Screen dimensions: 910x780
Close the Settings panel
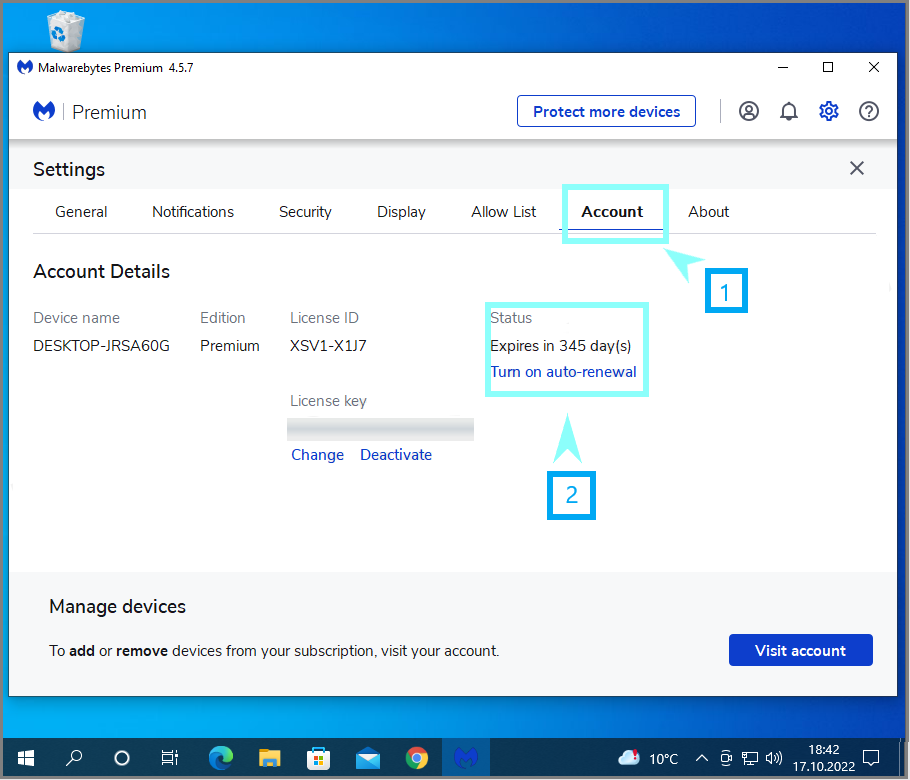[x=857, y=168]
